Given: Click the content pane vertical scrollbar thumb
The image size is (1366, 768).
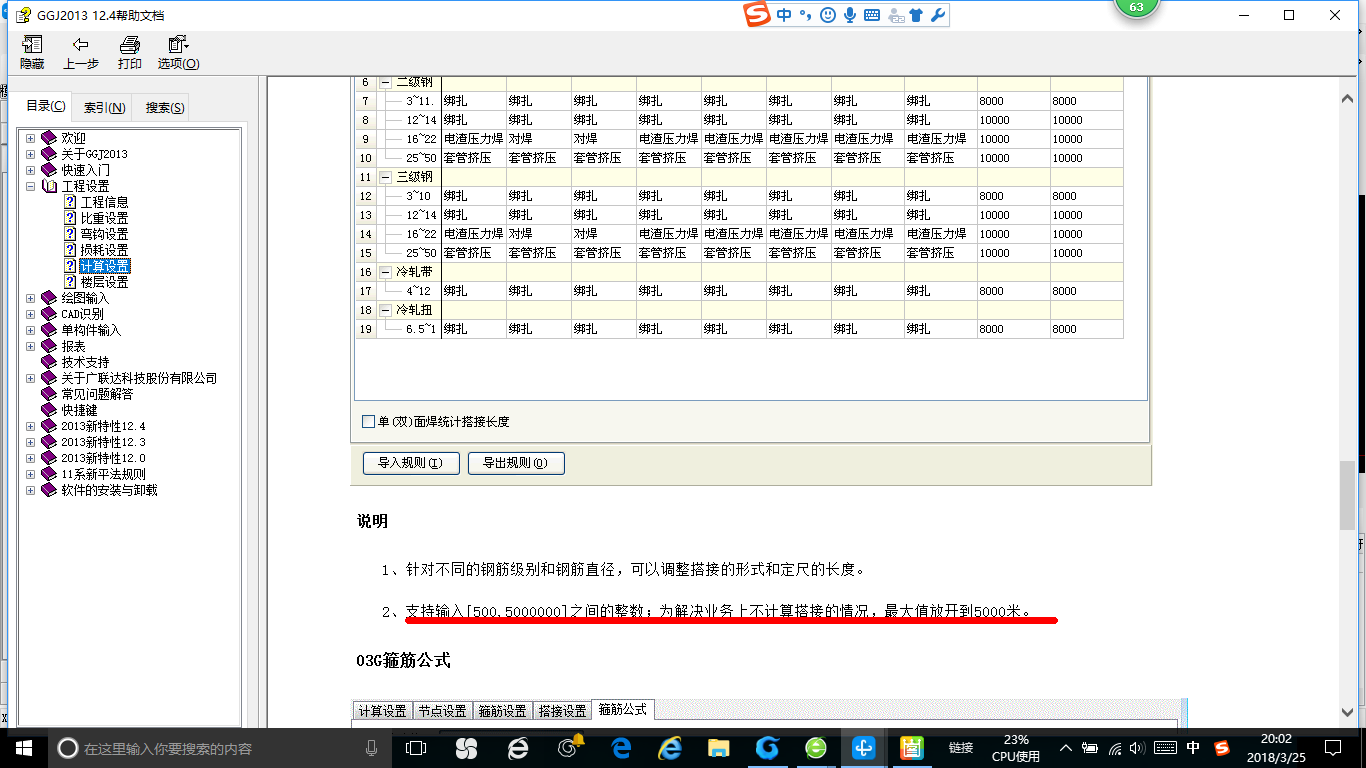Looking at the screenshot, I should click(x=1347, y=495).
